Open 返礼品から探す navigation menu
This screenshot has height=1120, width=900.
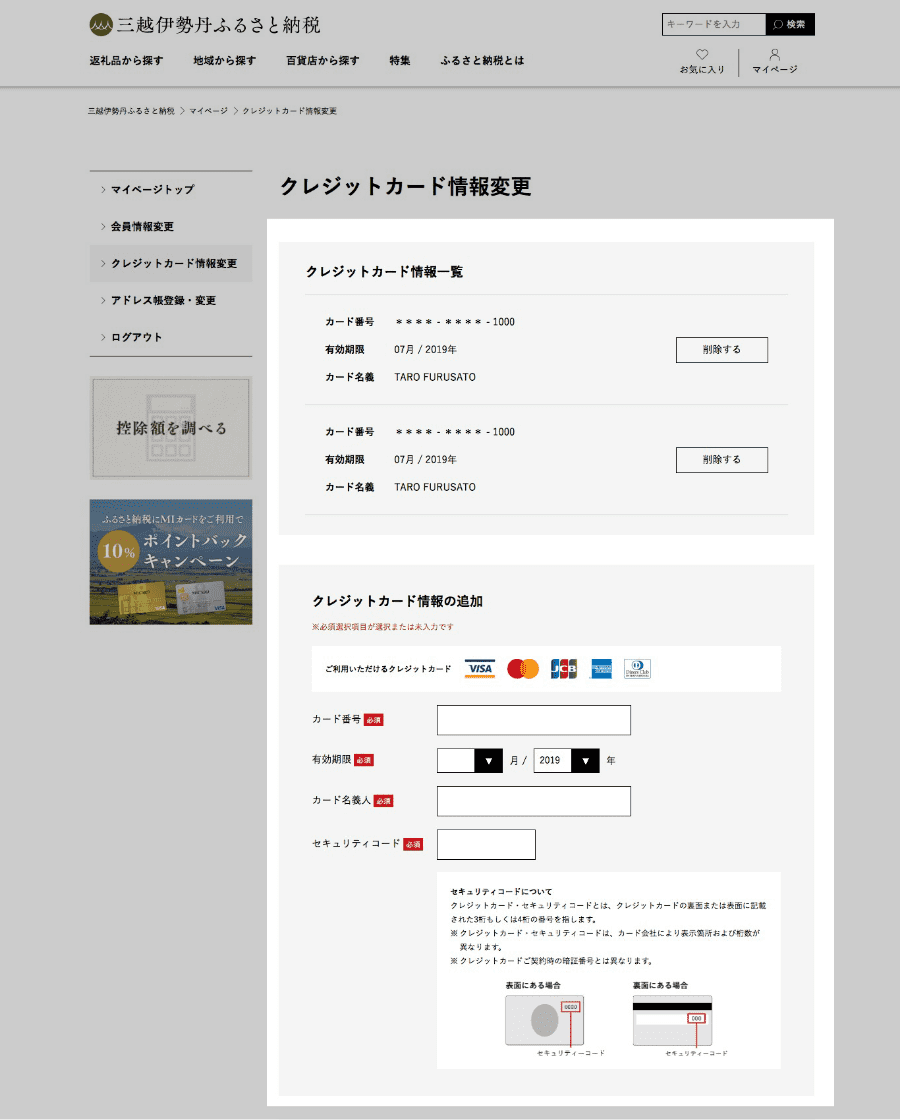[x=126, y=61]
